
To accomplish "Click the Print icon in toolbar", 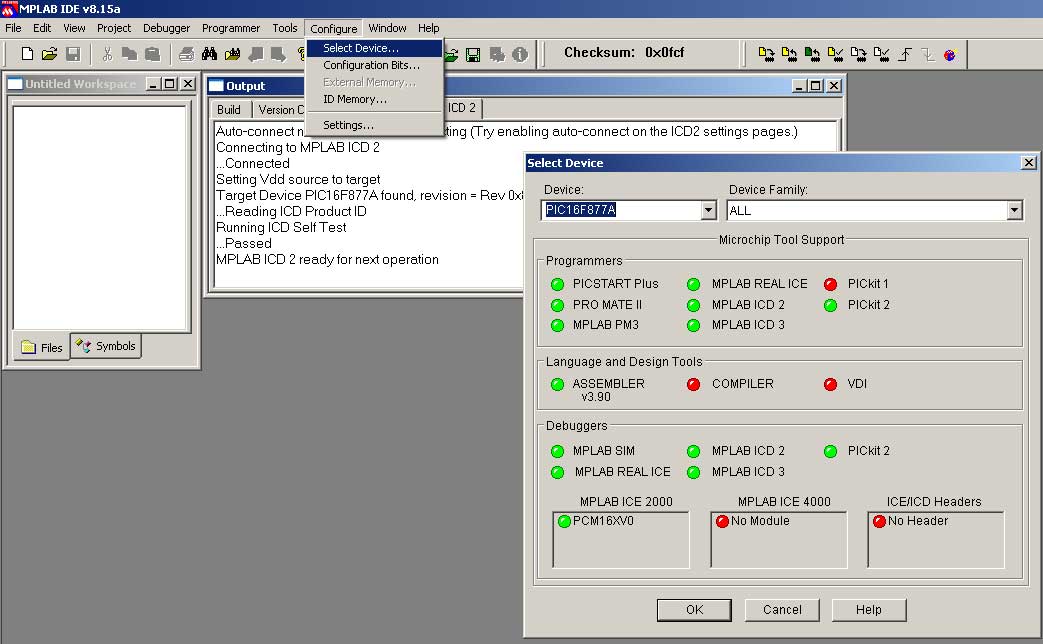I will click(186, 54).
